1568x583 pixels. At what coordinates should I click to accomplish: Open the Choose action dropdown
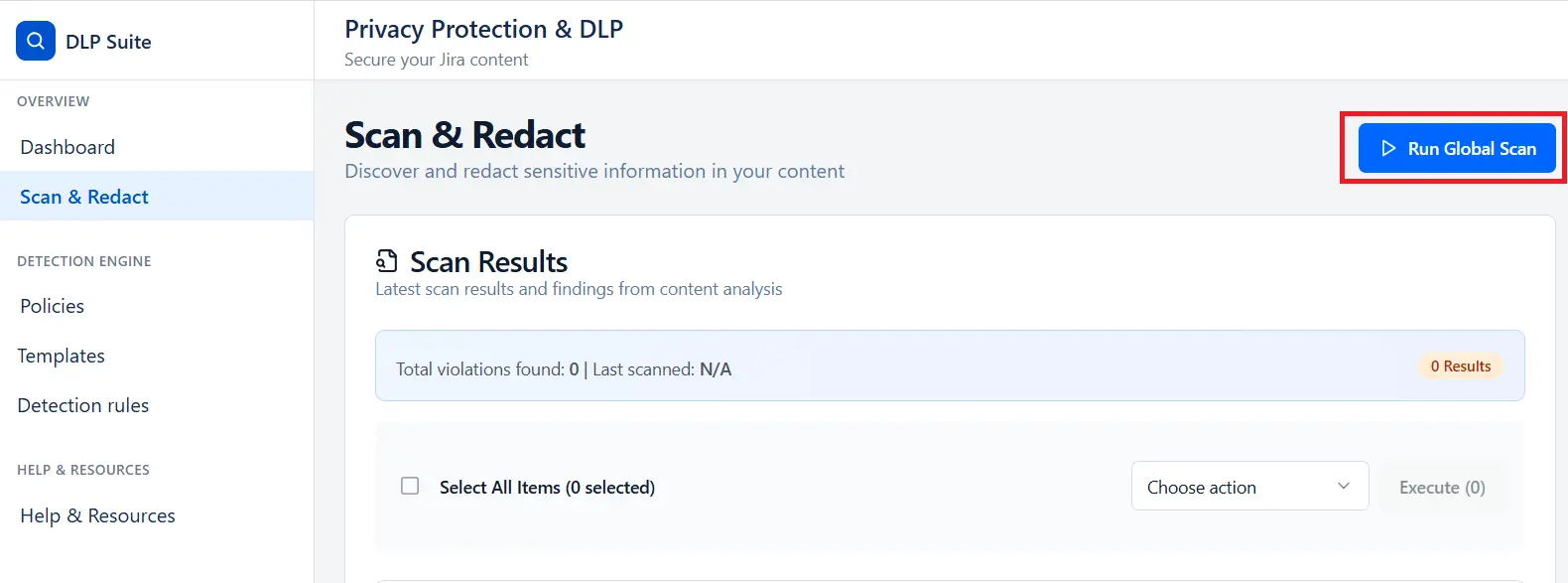1249,486
